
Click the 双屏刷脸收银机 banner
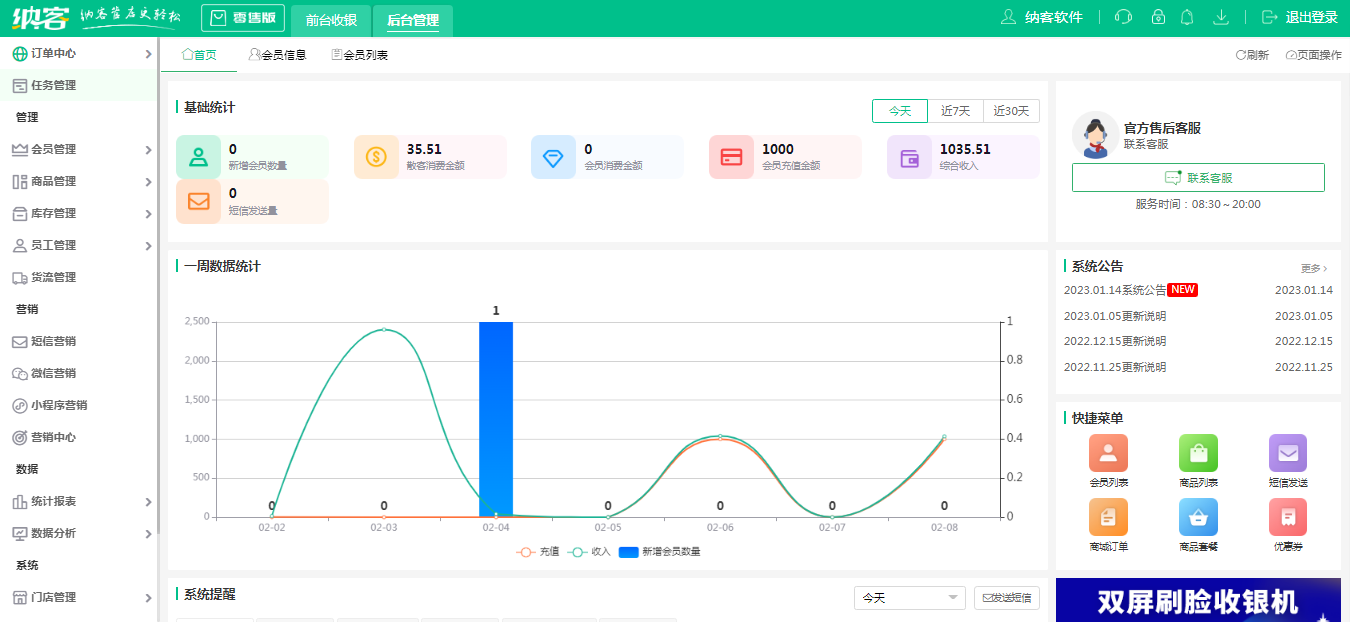(x=1198, y=600)
